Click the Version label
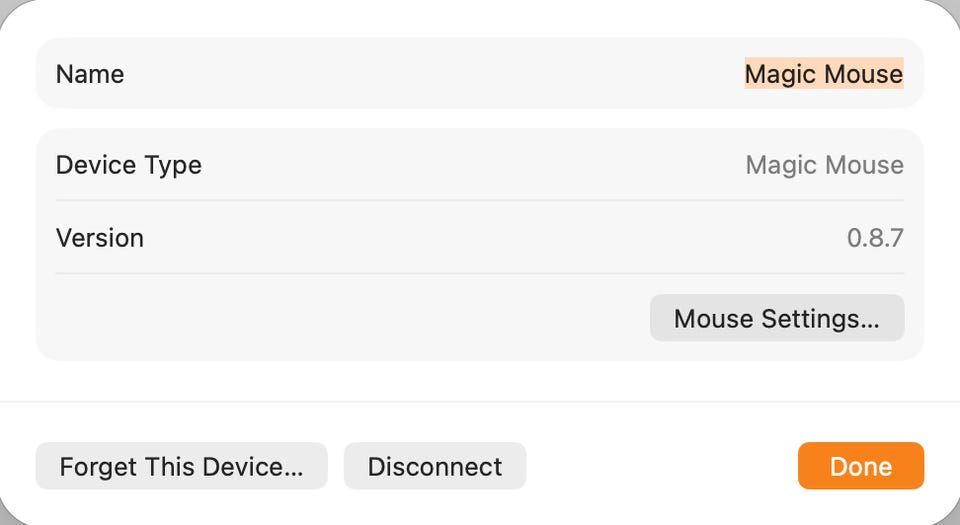 (100, 238)
